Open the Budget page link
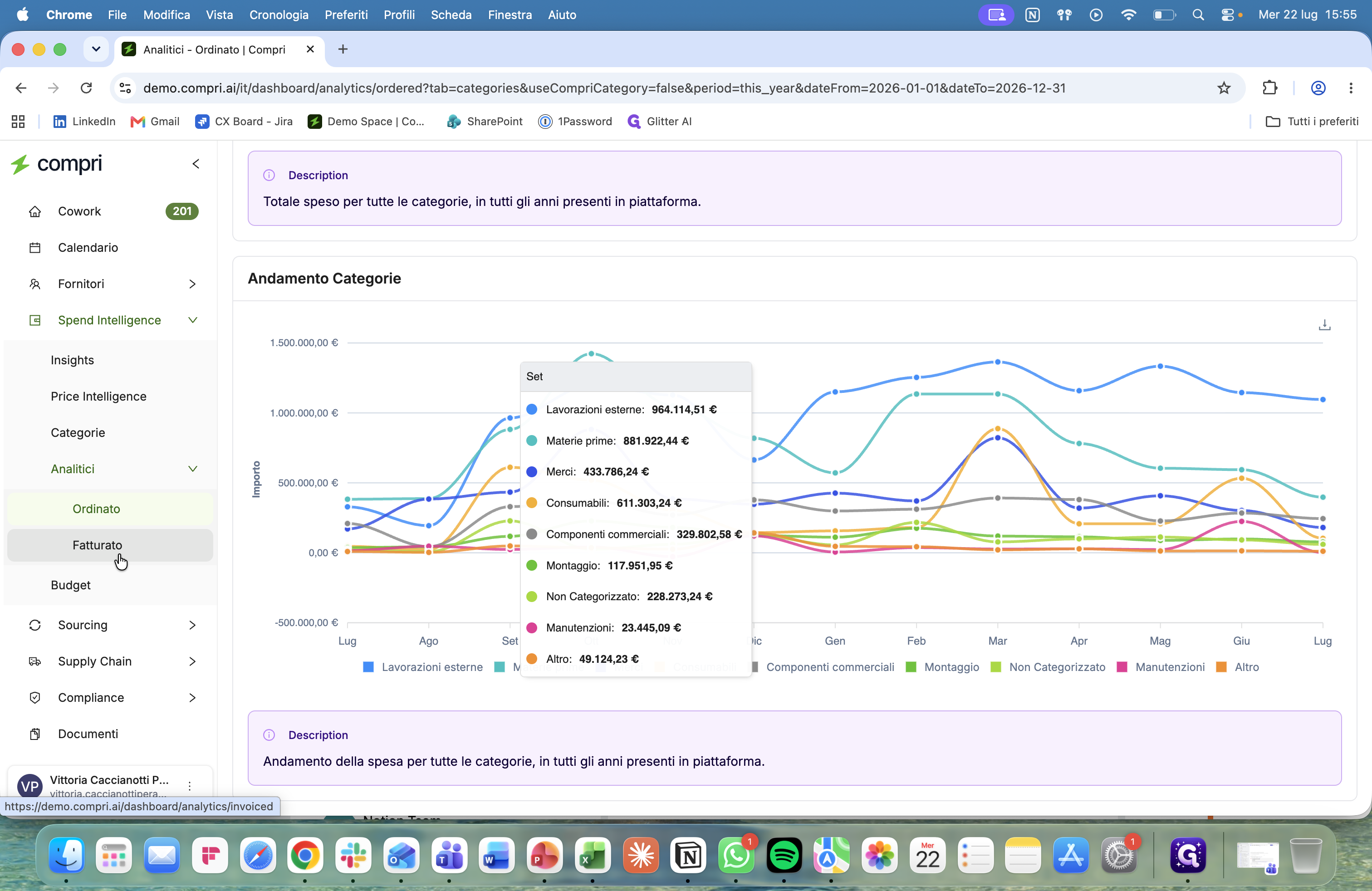 click(x=70, y=585)
